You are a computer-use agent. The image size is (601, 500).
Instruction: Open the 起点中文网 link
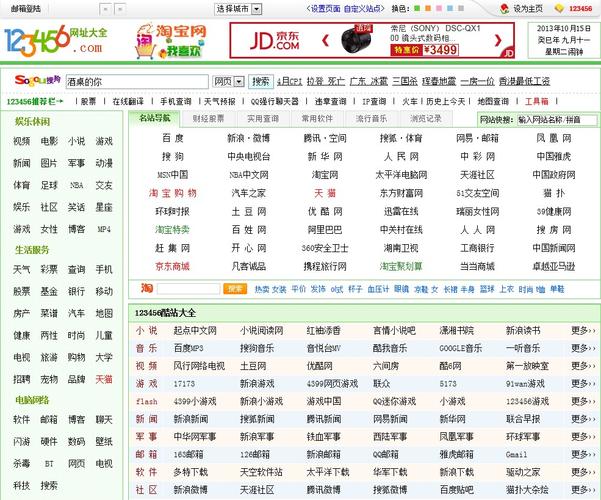click(195, 330)
